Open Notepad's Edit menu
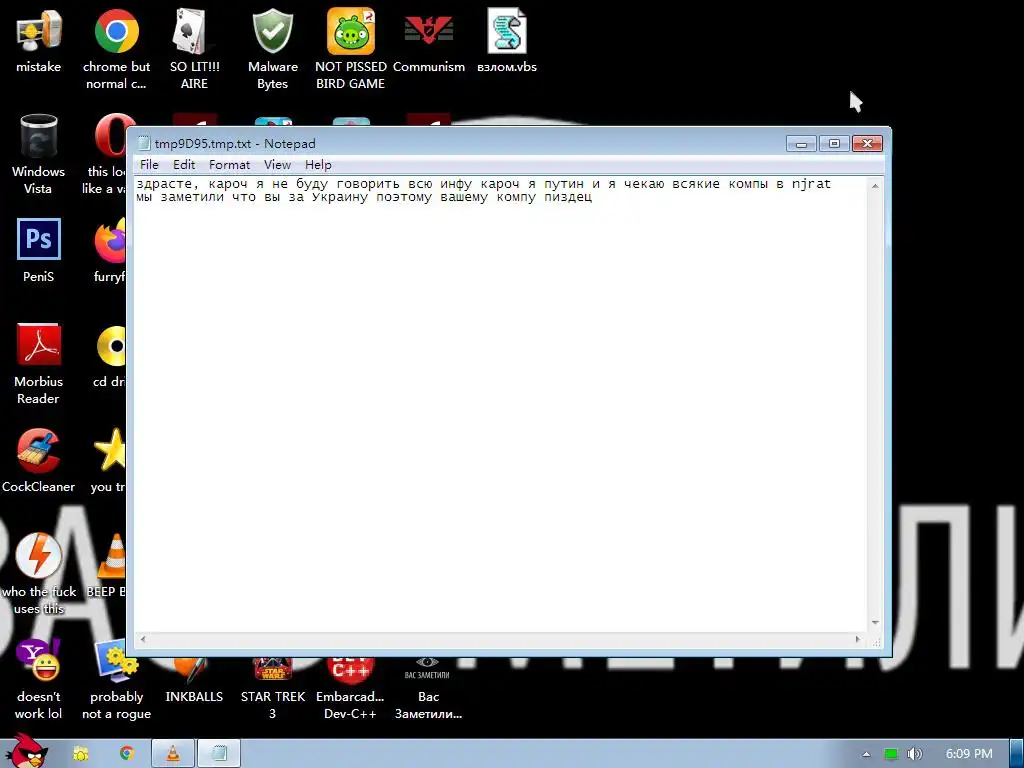The height and width of the screenshot is (768, 1024). 184,165
